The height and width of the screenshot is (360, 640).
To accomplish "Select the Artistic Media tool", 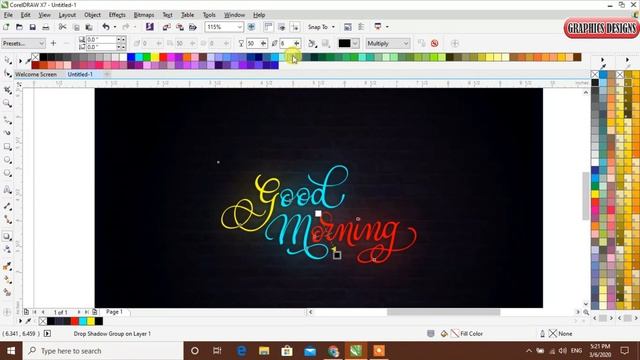I will click(7, 133).
